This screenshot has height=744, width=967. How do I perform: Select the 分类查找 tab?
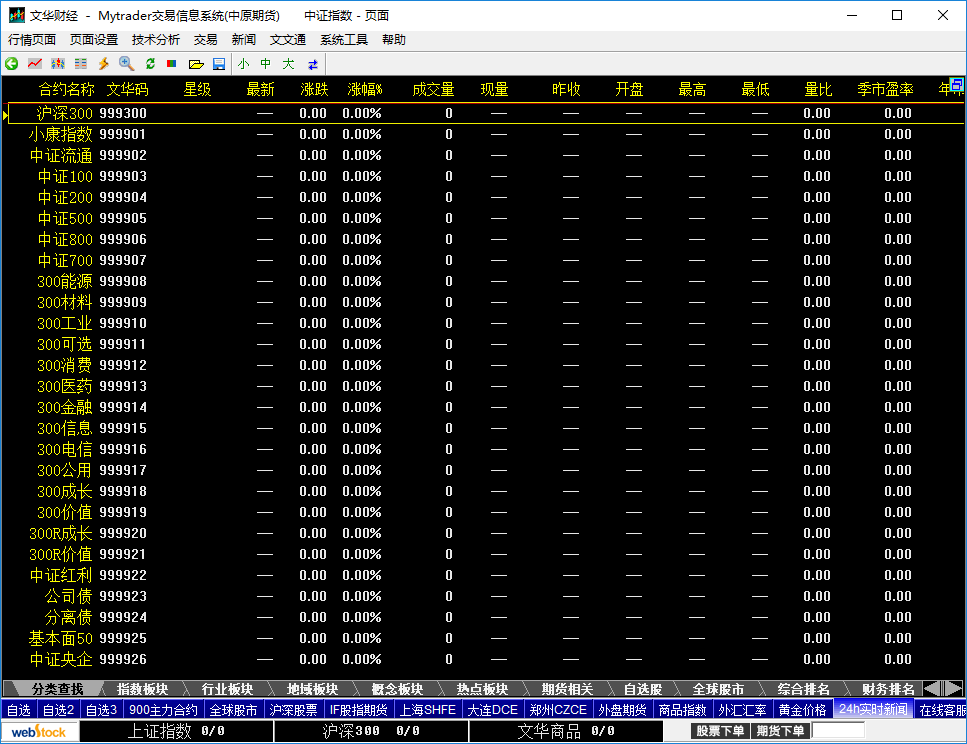[57, 689]
